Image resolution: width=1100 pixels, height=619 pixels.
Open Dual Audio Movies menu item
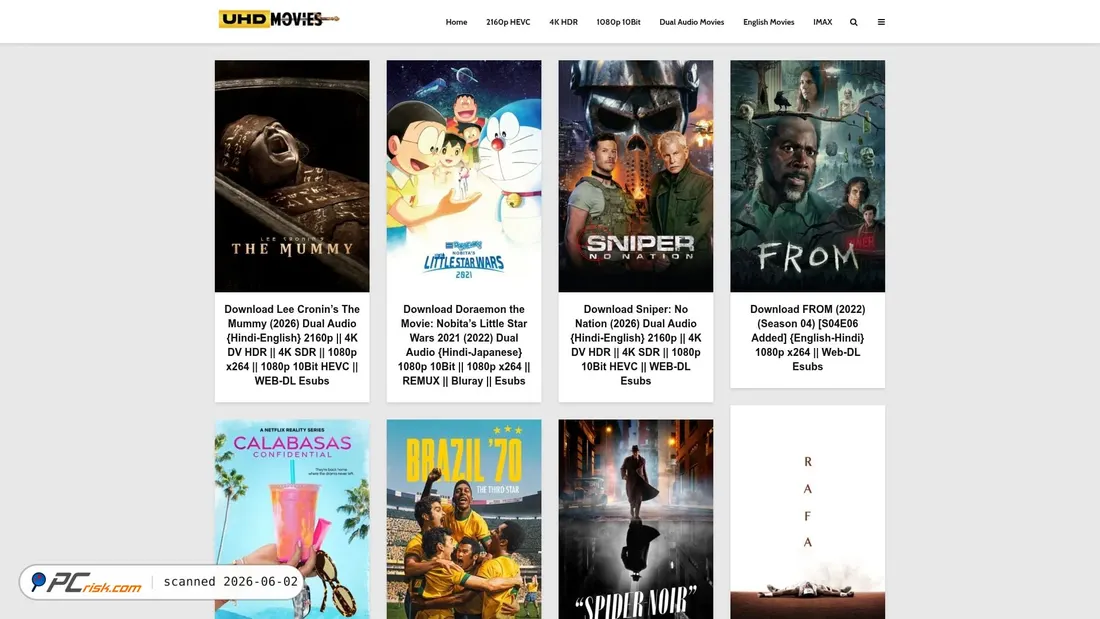click(x=691, y=22)
